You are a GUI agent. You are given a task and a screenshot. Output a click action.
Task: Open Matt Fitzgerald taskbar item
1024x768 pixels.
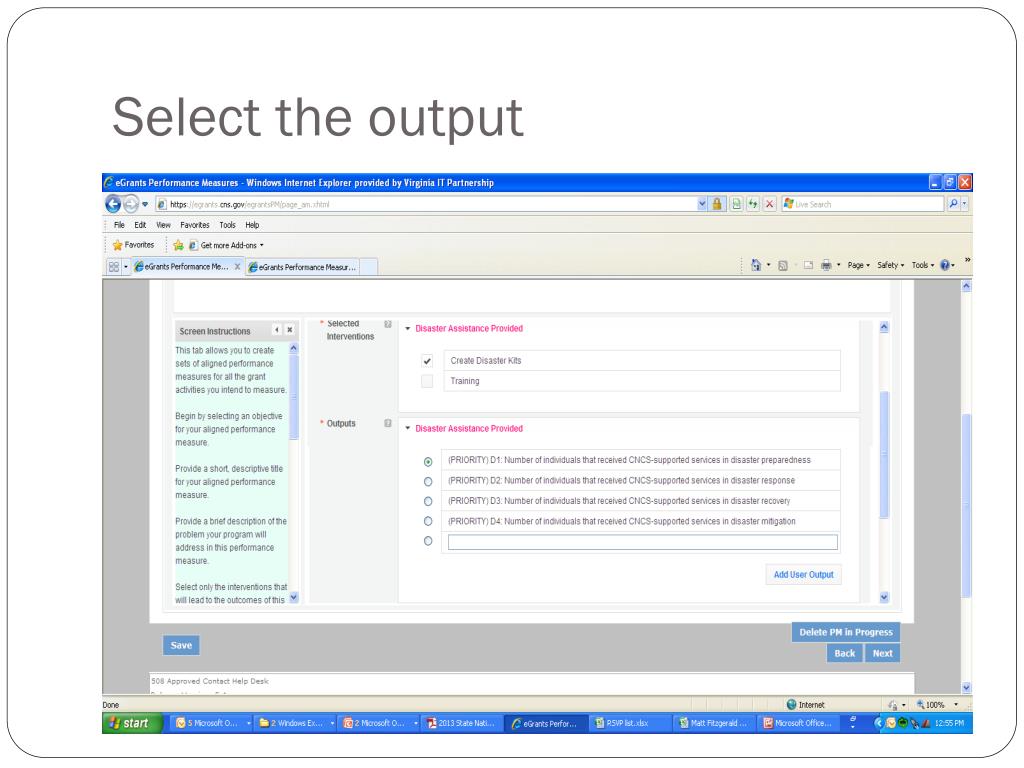click(713, 724)
